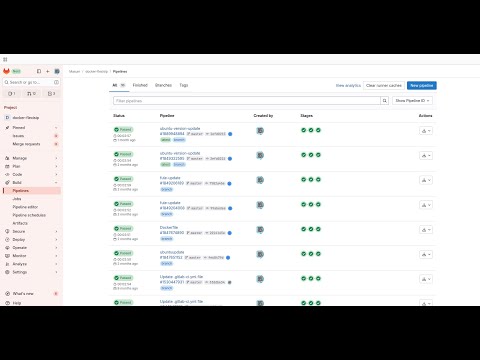480x360 pixels.
Task: Click first stage icon of Dockerfile pipeline
Action: (304, 229)
